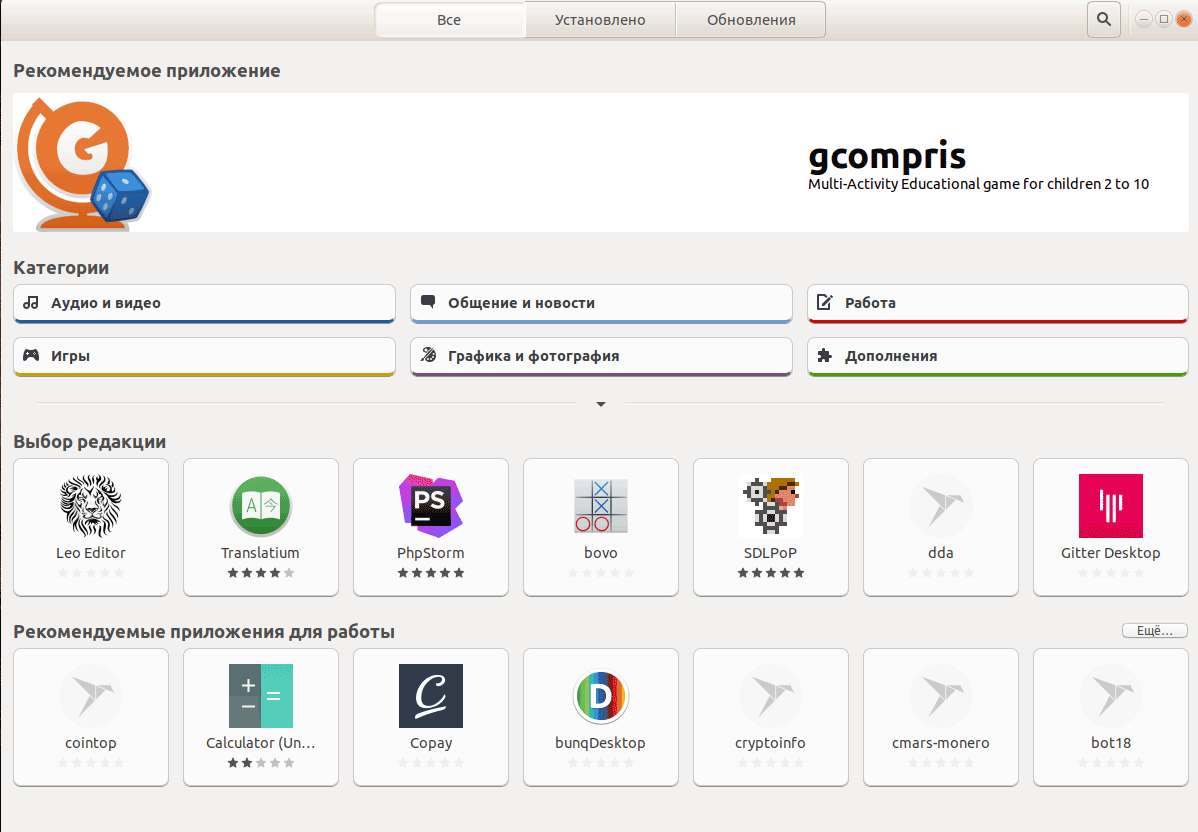
Task: Click the PhpStorm star rating
Action: (x=431, y=573)
